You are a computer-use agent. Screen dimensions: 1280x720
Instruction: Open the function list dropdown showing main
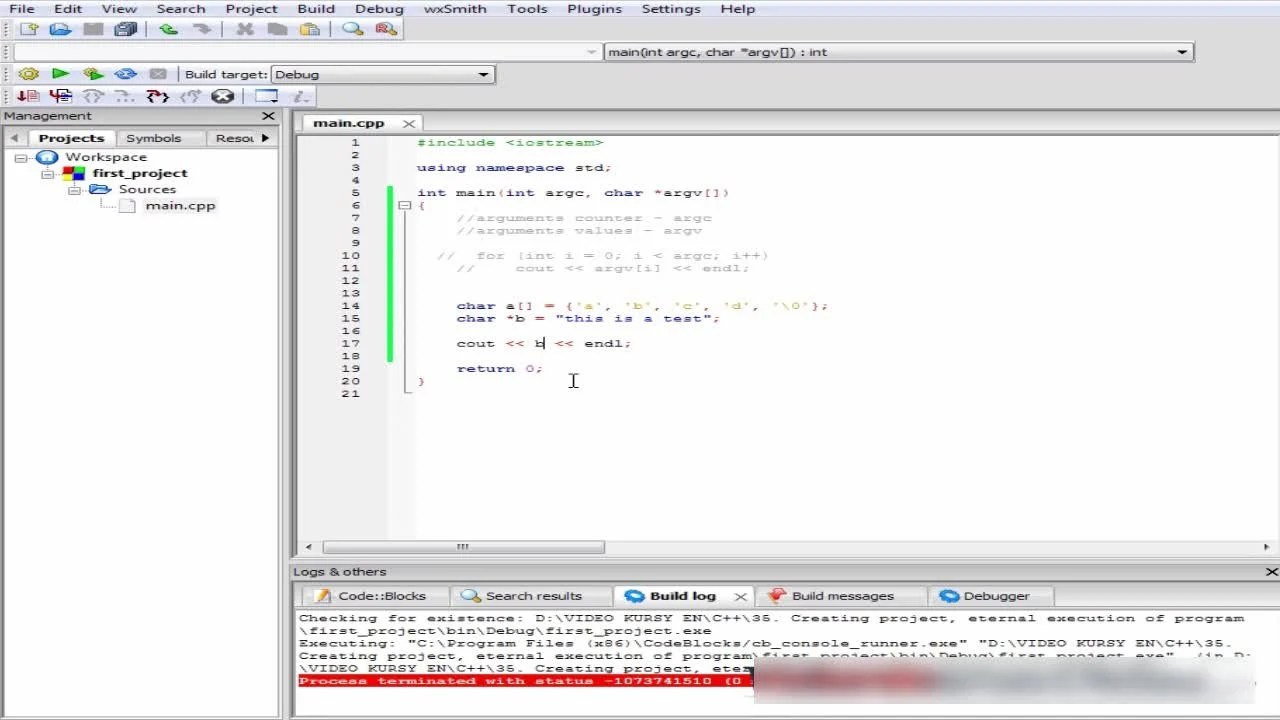coord(1182,52)
